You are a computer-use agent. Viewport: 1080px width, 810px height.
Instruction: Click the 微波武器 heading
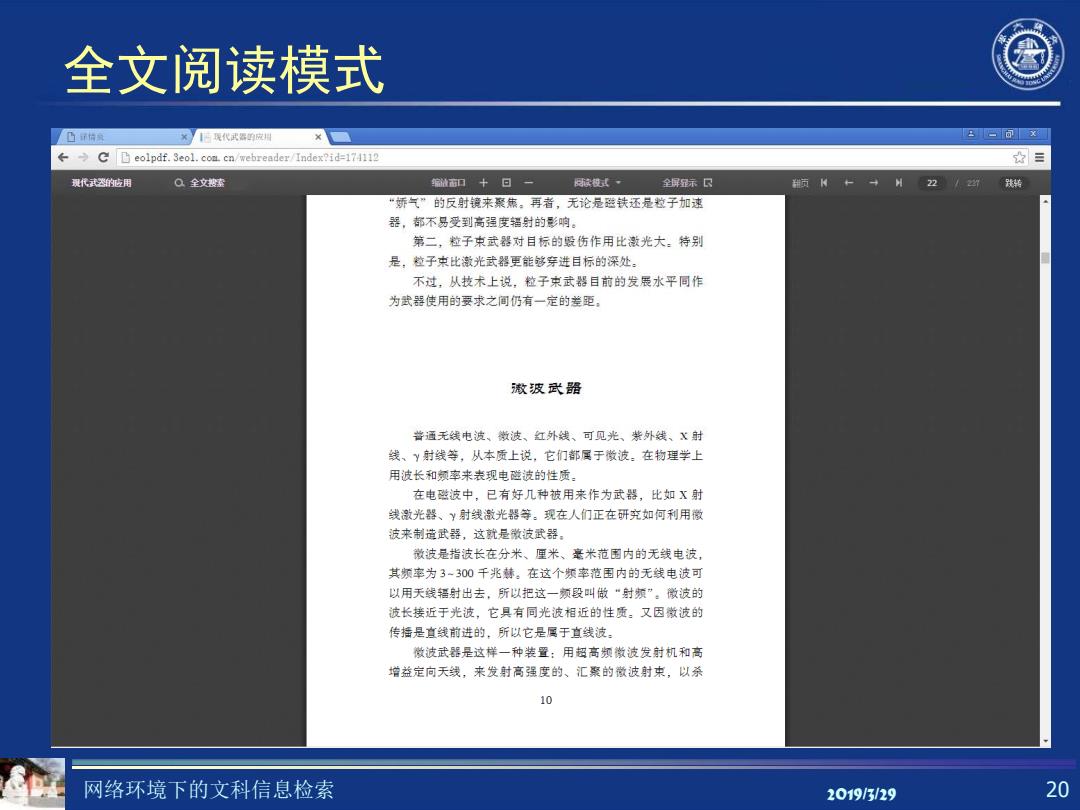click(x=546, y=388)
